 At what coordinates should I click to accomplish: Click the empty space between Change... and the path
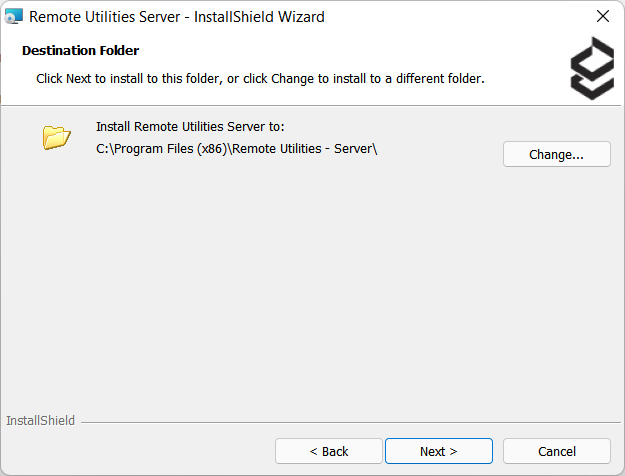click(x=440, y=153)
